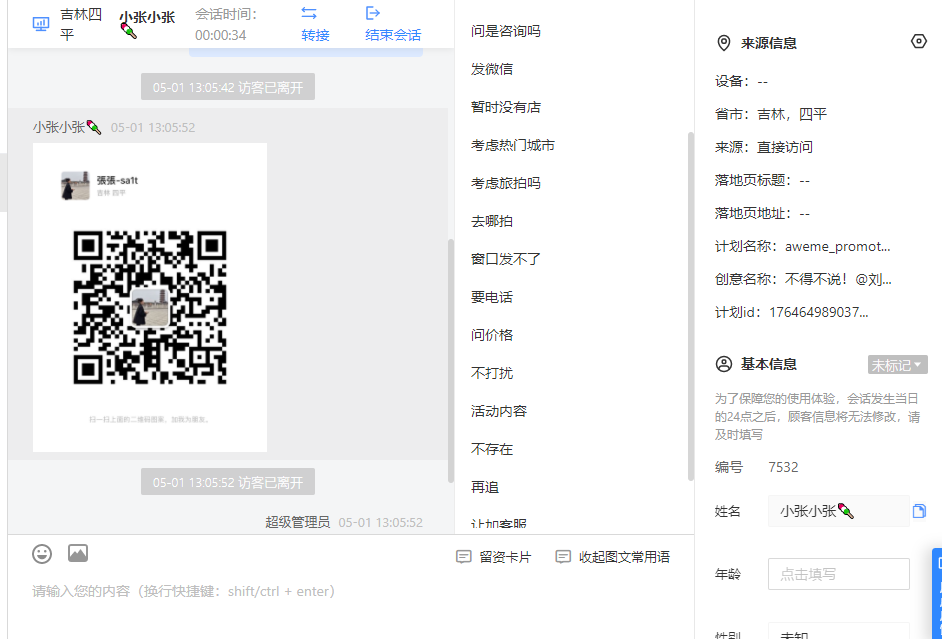Select quick reply 要电话

click(492, 297)
